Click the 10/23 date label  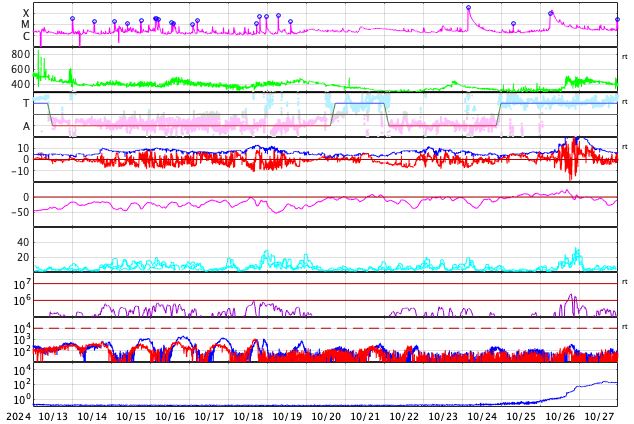coord(443,416)
